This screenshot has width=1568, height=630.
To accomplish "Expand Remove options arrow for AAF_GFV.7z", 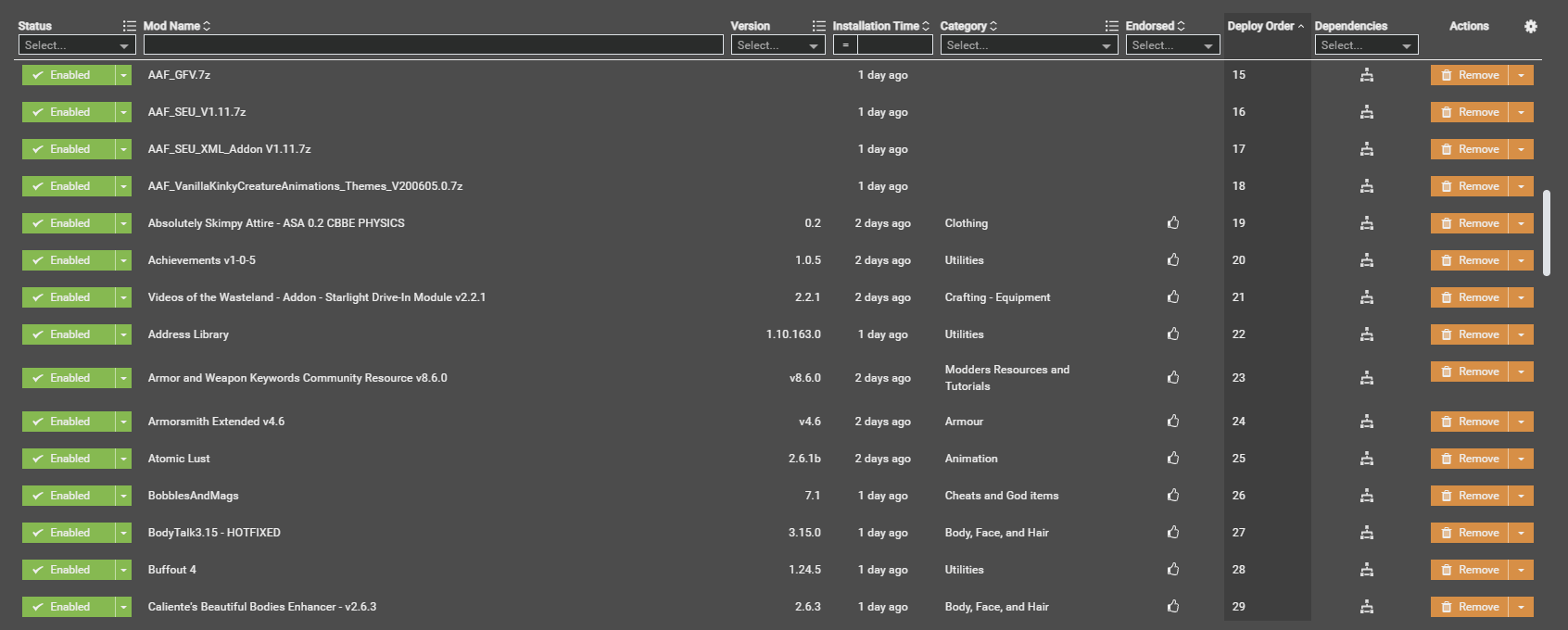I will pos(1521,75).
